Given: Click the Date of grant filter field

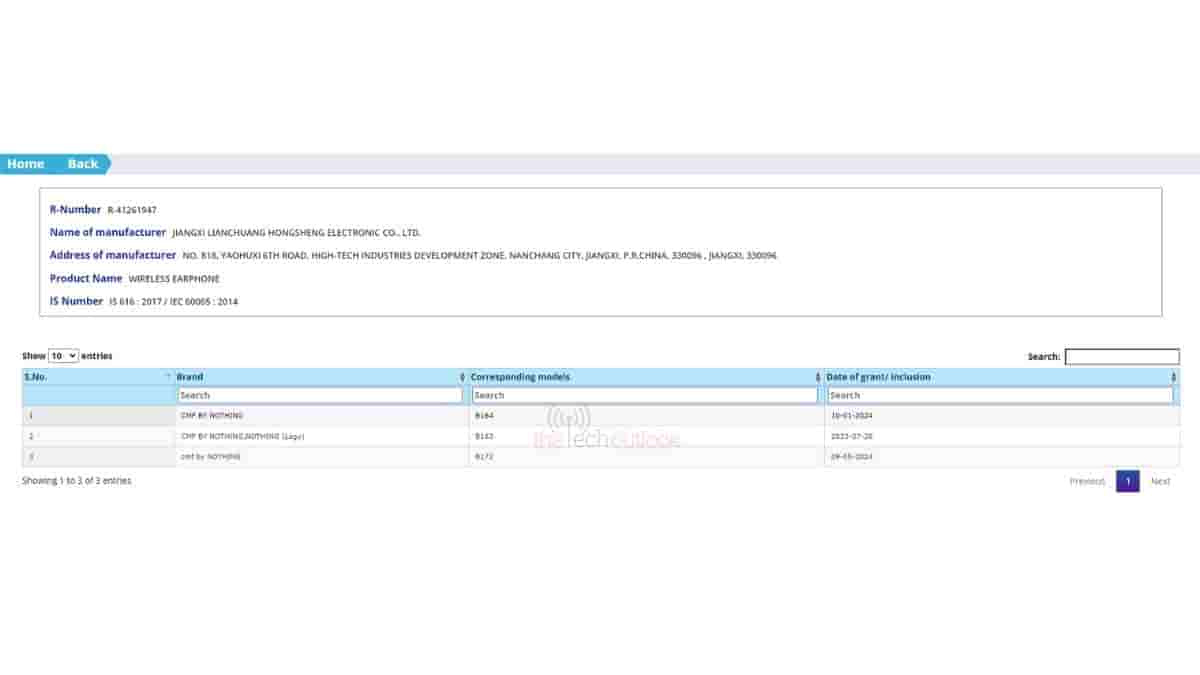Looking at the screenshot, I should coord(1000,396).
